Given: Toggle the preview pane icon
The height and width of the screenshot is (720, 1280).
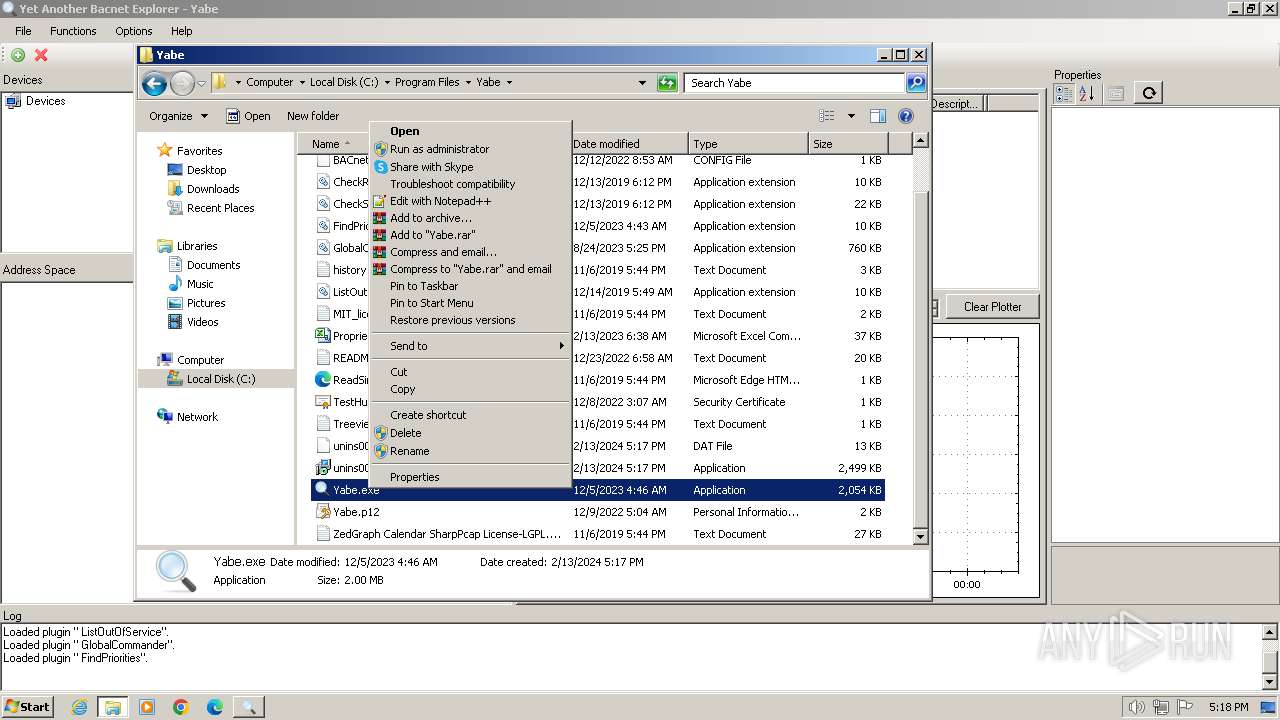Looking at the screenshot, I should pos(878,116).
